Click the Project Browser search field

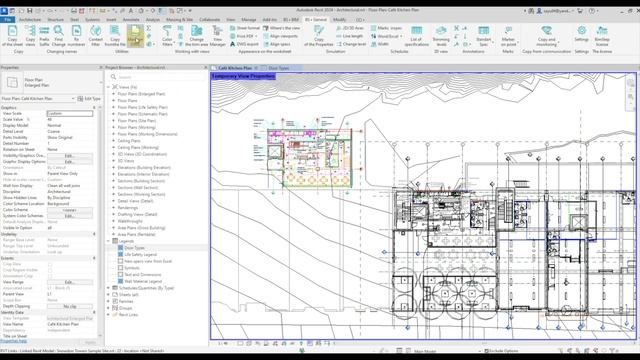click(157, 77)
